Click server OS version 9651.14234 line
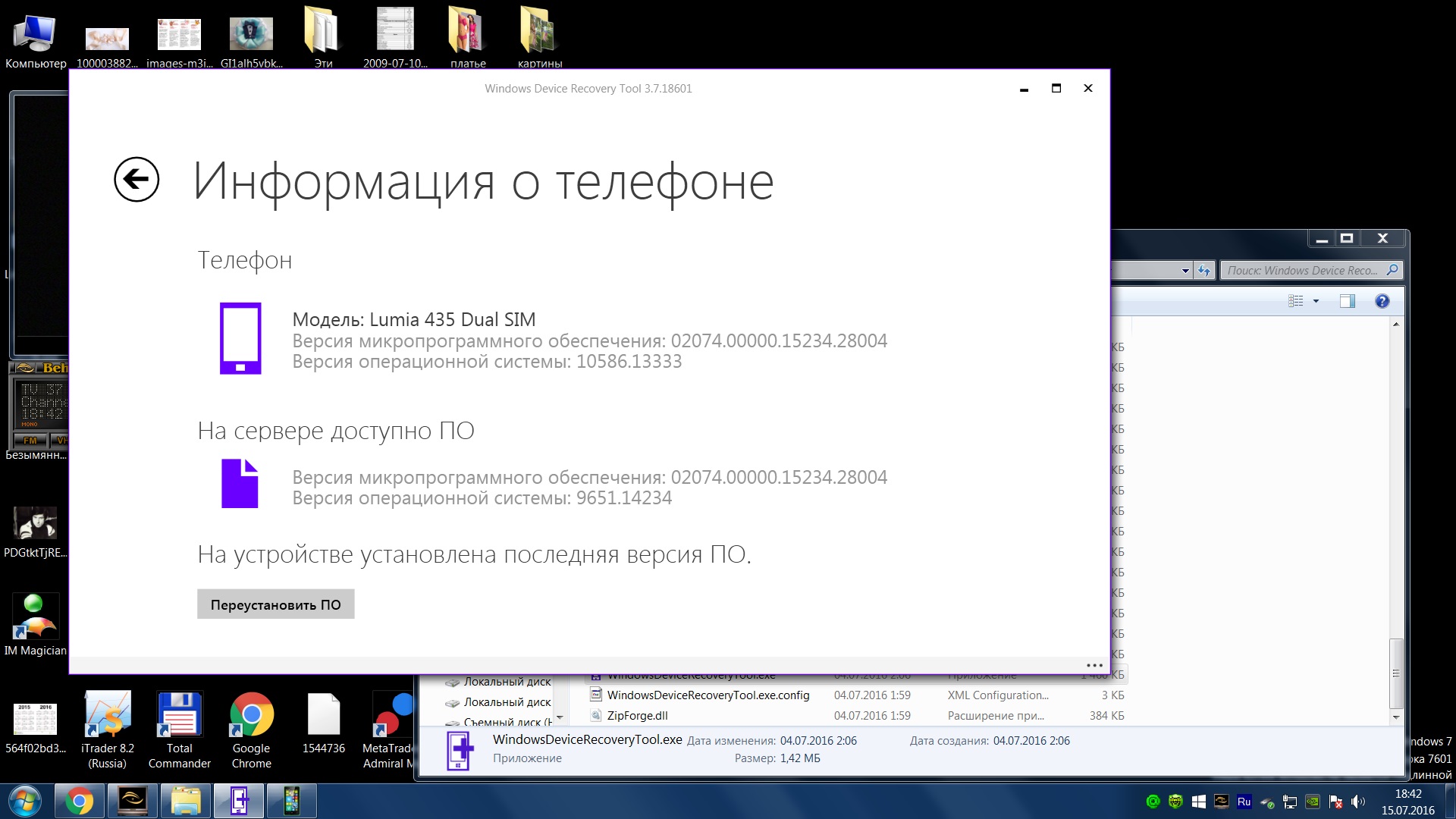This screenshot has height=819, width=1456. tap(482, 498)
